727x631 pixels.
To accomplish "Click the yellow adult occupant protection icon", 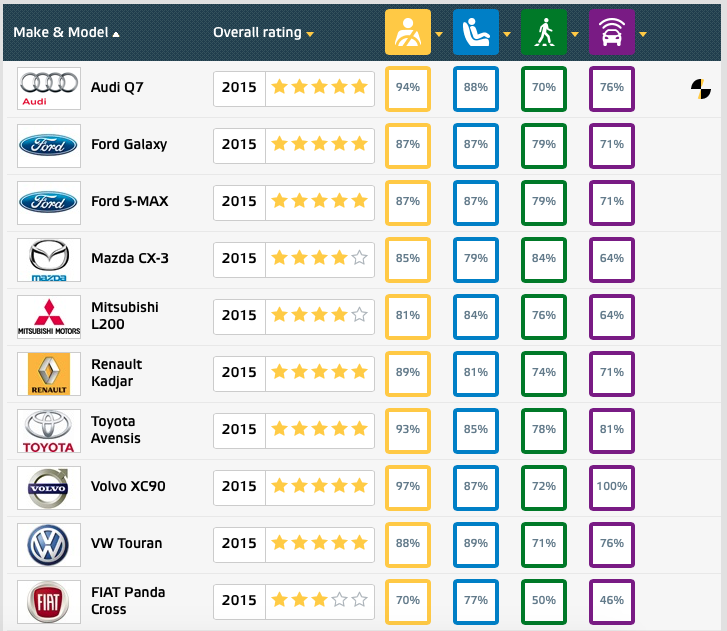I will pyautogui.click(x=408, y=32).
